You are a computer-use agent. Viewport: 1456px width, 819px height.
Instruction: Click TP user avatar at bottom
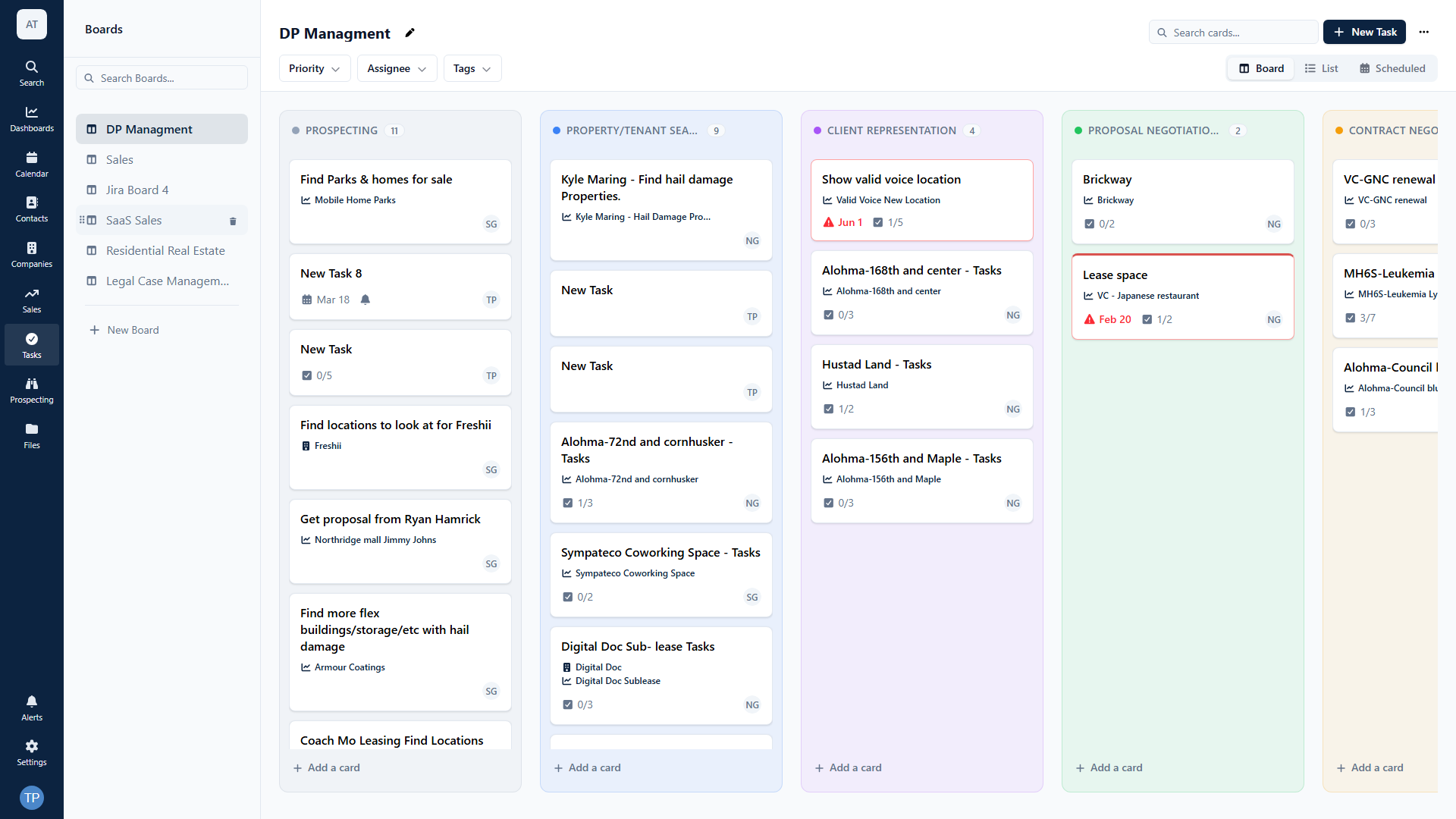pyautogui.click(x=32, y=797)
